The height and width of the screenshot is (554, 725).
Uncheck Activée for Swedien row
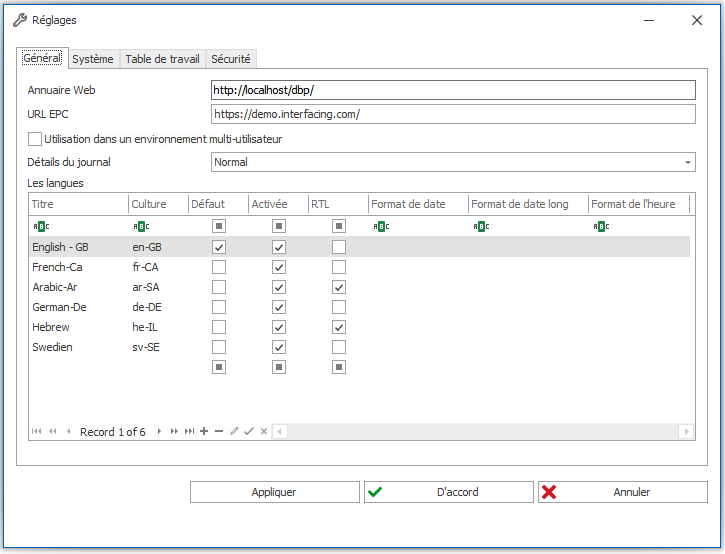coord(279,347)
